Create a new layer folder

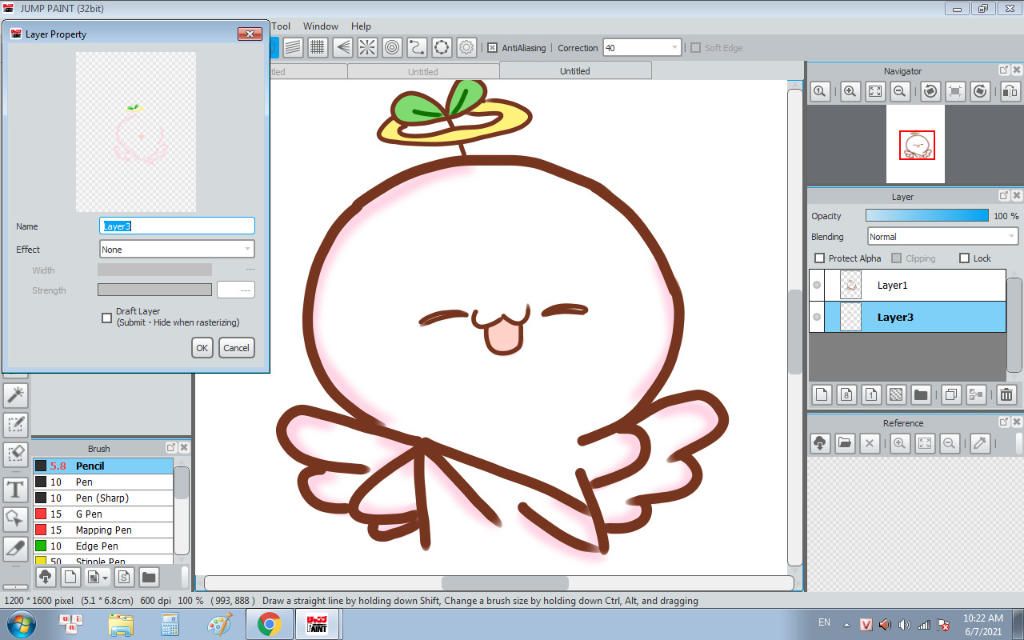921,394
